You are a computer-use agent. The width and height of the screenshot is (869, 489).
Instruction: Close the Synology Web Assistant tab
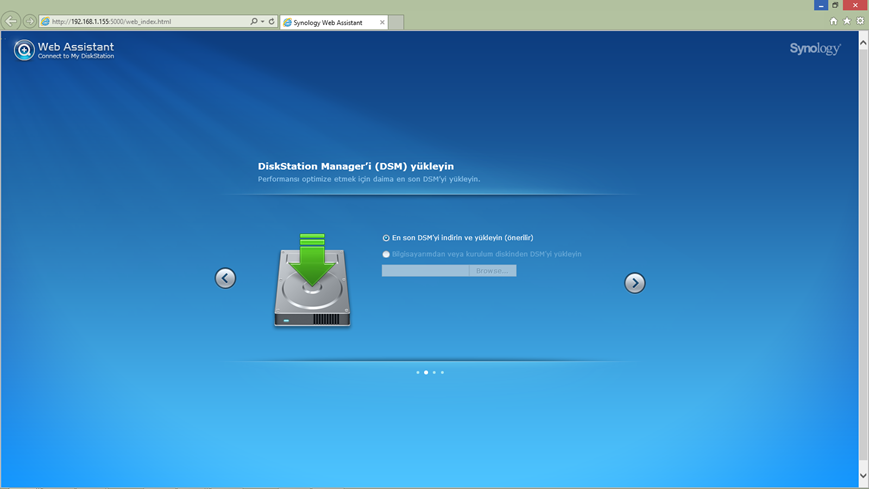pos(382,22)
